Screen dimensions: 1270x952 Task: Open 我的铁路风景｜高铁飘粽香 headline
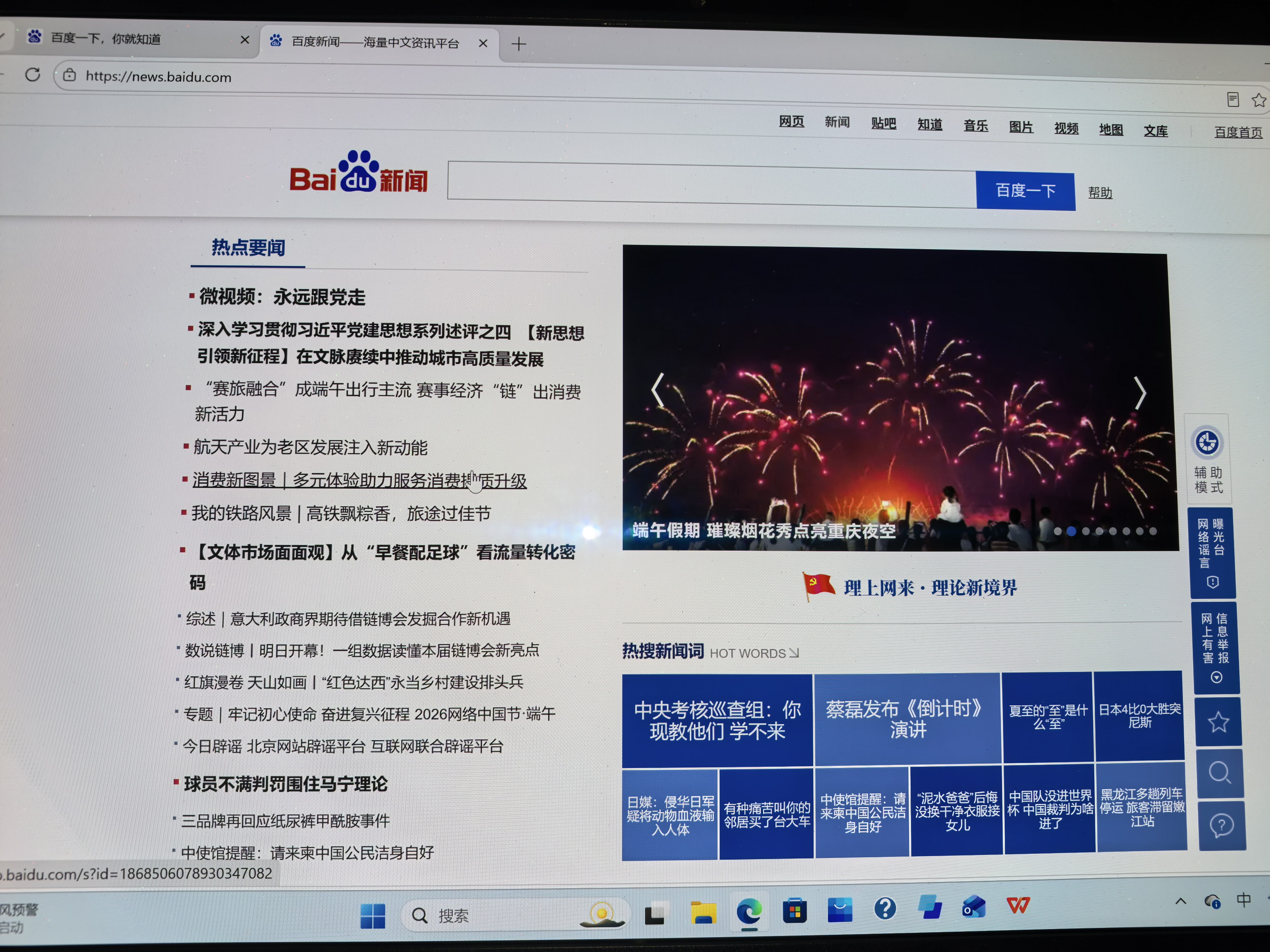coord(341,513)
